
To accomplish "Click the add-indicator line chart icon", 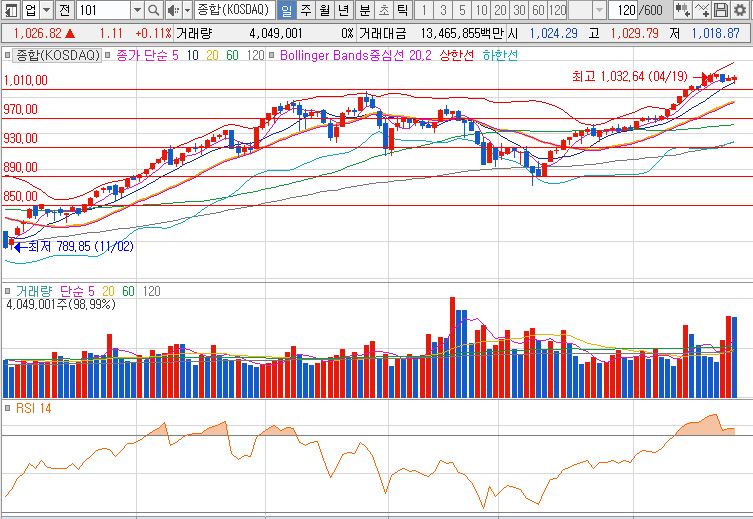I will (702, 10).
